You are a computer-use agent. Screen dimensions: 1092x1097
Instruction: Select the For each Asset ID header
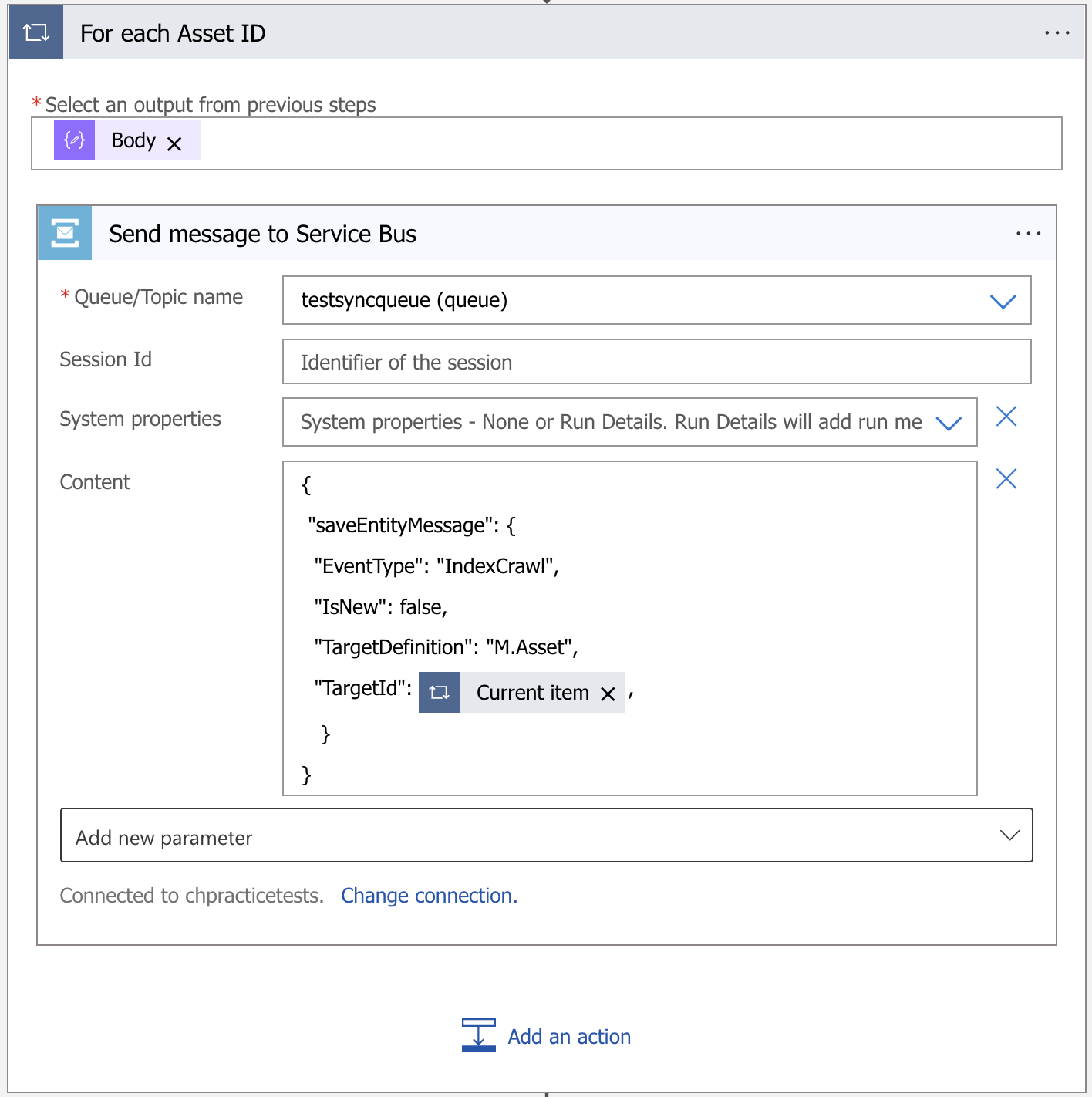[x=173, y=32]
